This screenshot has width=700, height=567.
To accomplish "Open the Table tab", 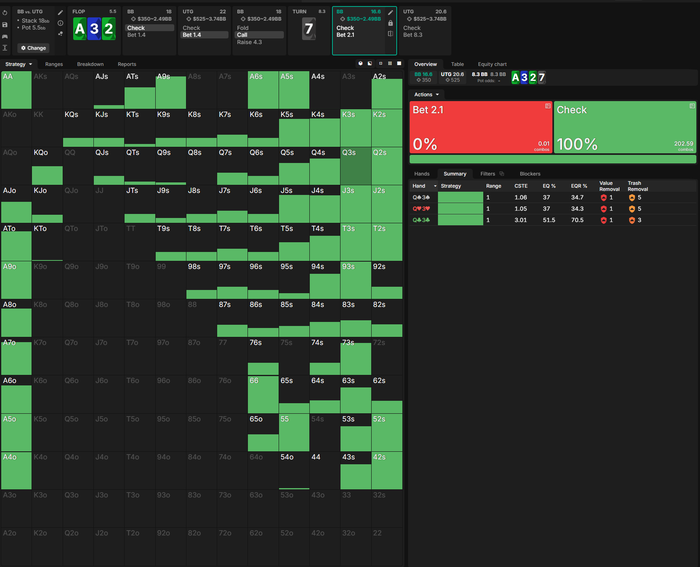I will 457,64.
